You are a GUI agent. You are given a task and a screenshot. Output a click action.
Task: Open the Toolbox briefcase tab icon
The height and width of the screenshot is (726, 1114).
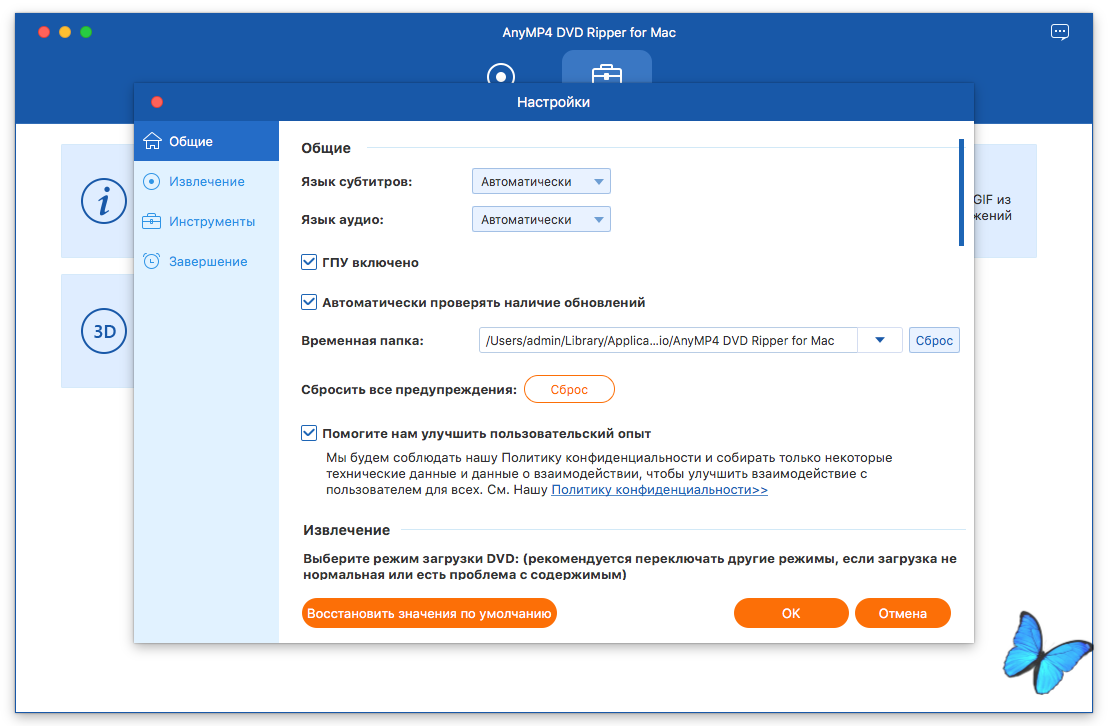click(x=606, y=74)
